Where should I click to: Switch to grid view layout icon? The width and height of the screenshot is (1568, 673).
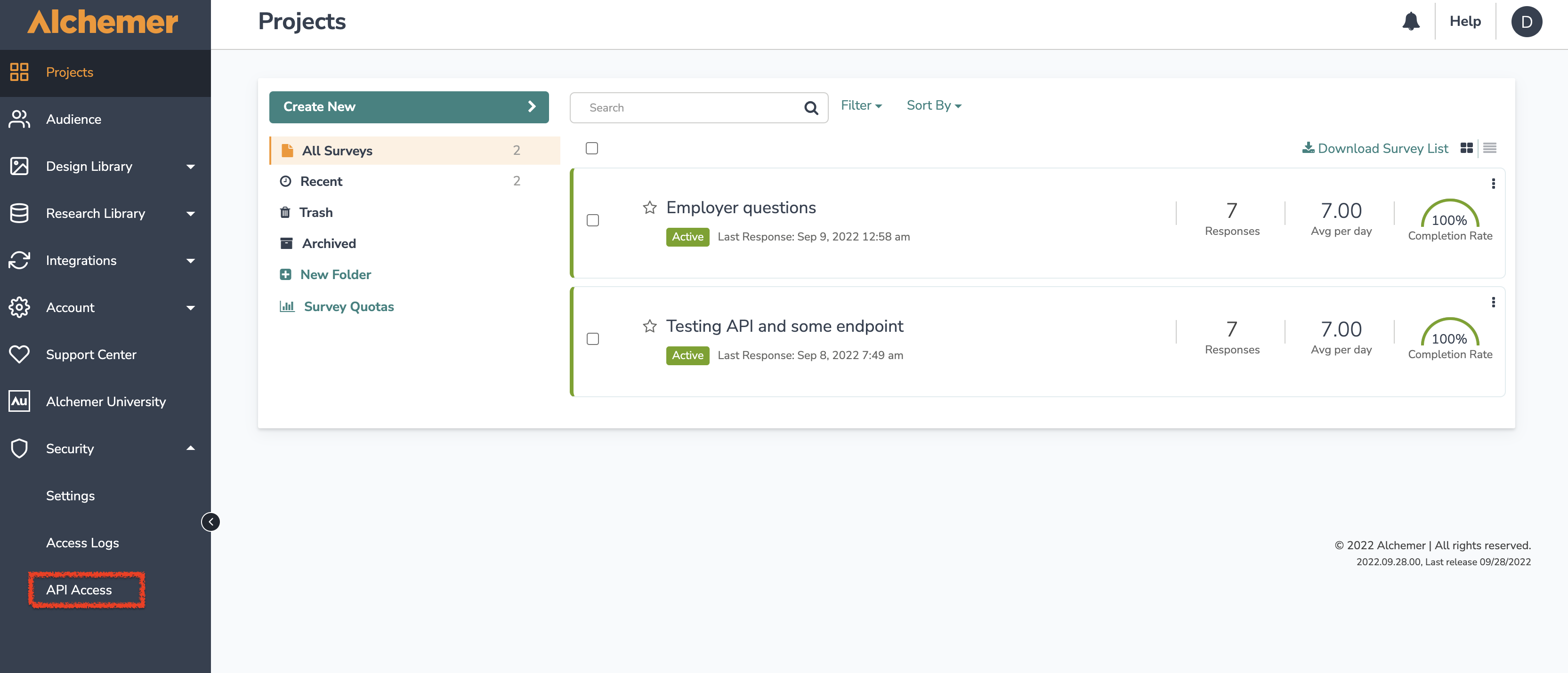1467,148
